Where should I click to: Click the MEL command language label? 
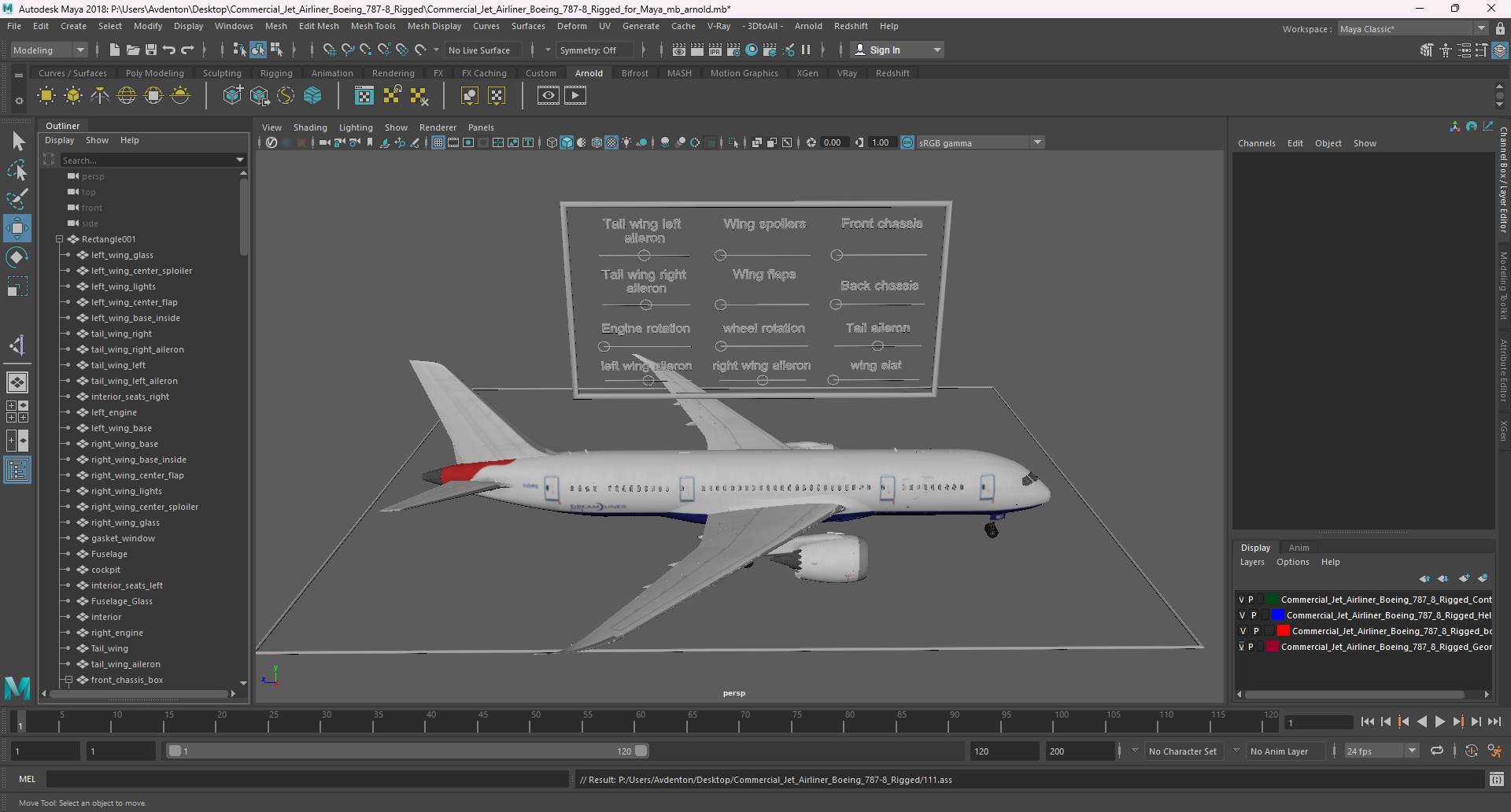[x=27, y=779]
